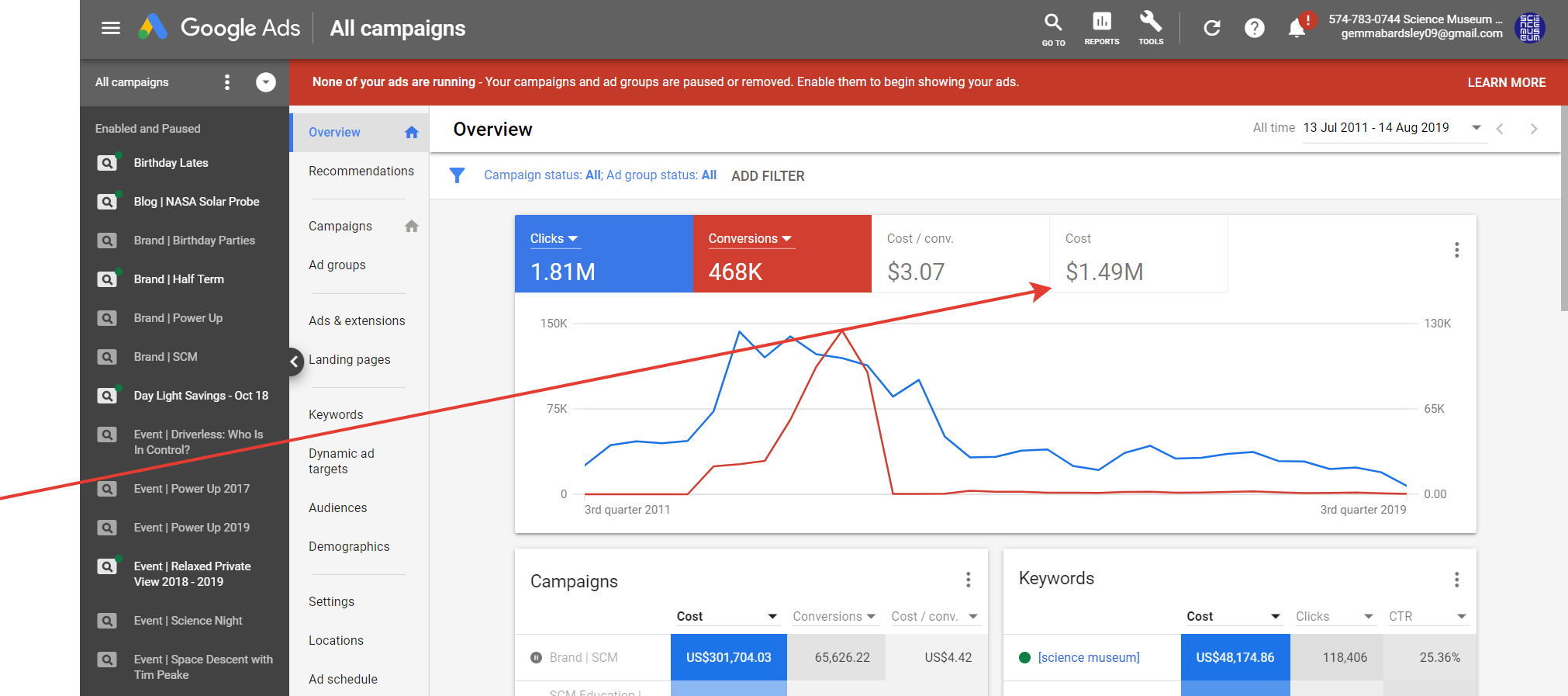Open the three-dot menu next to All campaigns
Screen dimensions: 1568x696
[x=227, y=82]
